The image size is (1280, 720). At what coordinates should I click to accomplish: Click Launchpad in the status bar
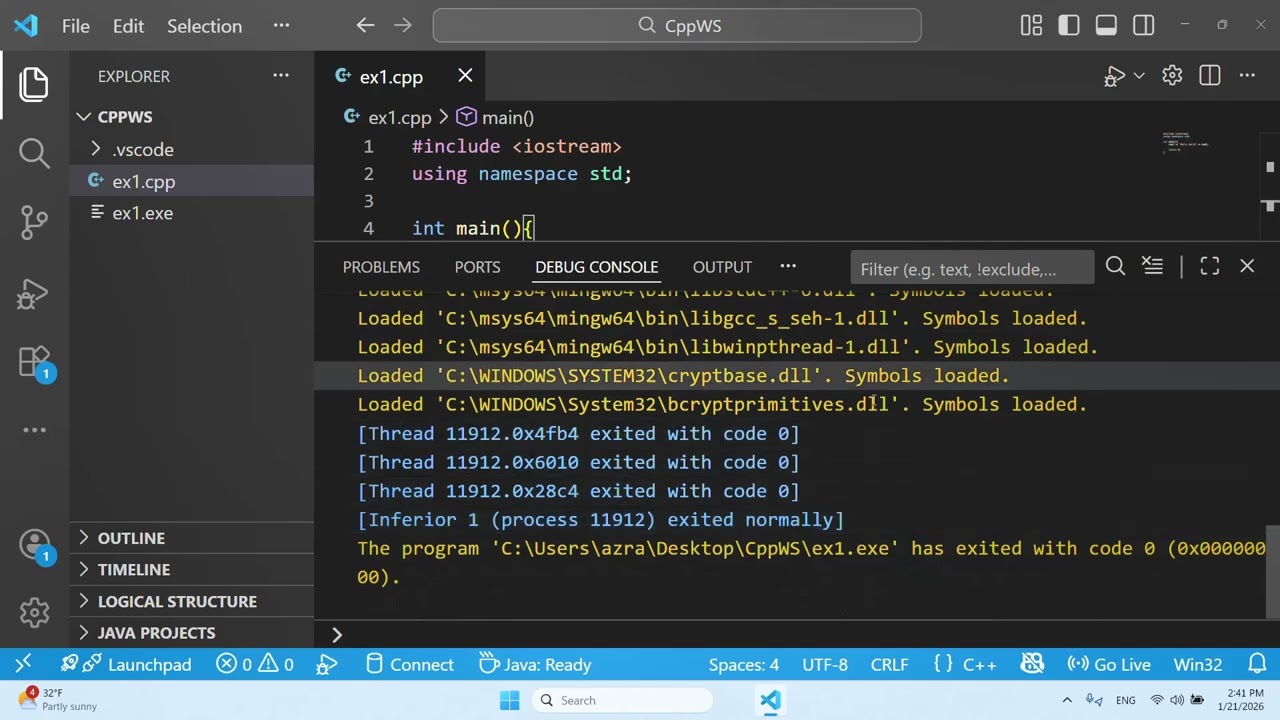[125, 664]
